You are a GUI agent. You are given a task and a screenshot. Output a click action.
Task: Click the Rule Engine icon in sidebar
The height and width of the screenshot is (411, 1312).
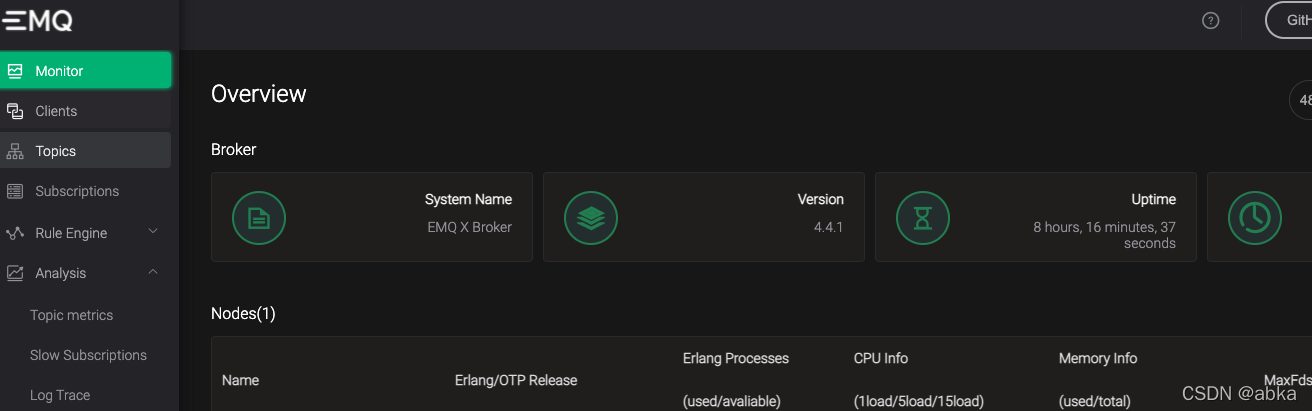15,233
